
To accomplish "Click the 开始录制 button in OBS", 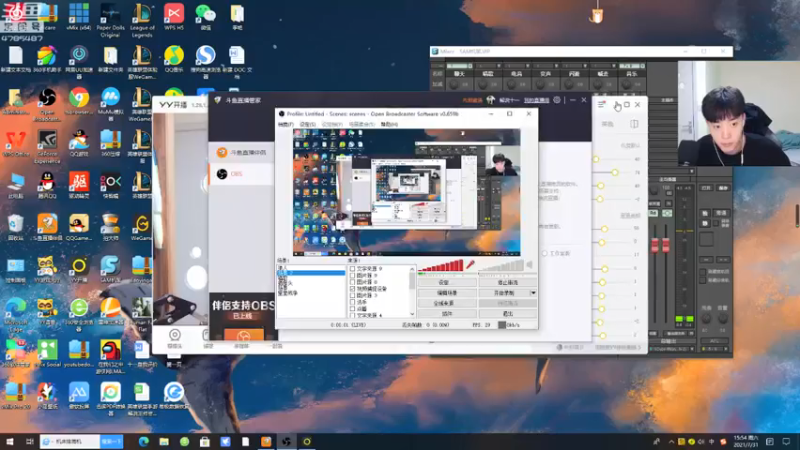I will (x=504, y=293).
